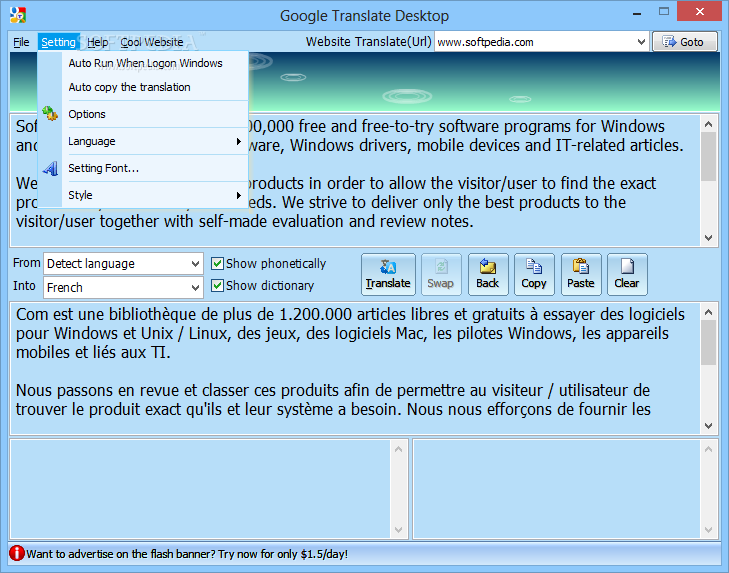This screenshot has height=573, width=729.
Task: Expand the Website Translate URL dropdown arrow
Action: coord(641,42)
